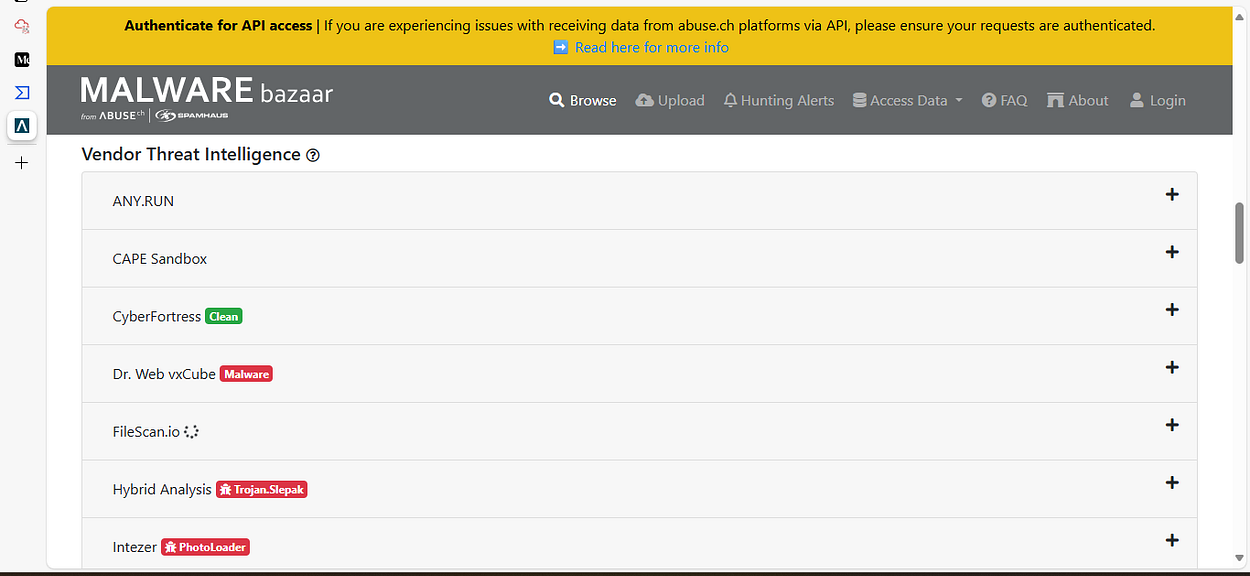Click the PhotoLoader malware badge

(205, 547)
